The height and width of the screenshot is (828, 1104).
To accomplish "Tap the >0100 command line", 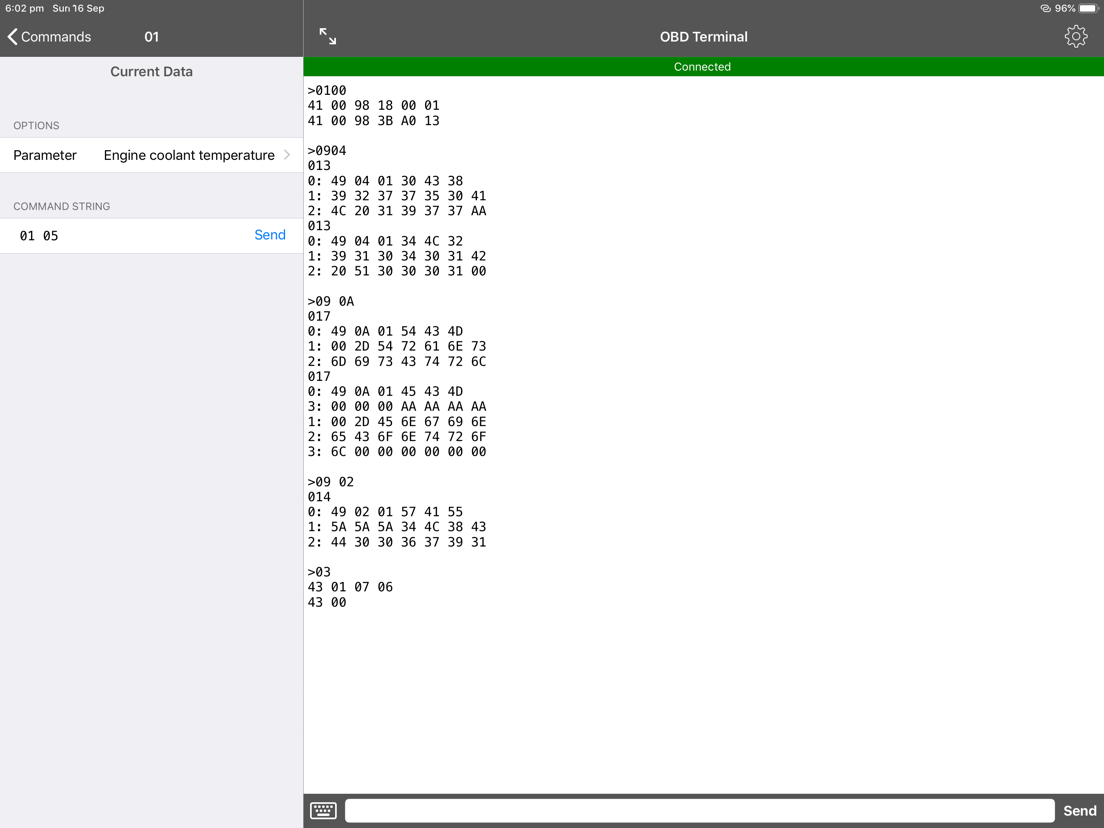I will 327,90.
